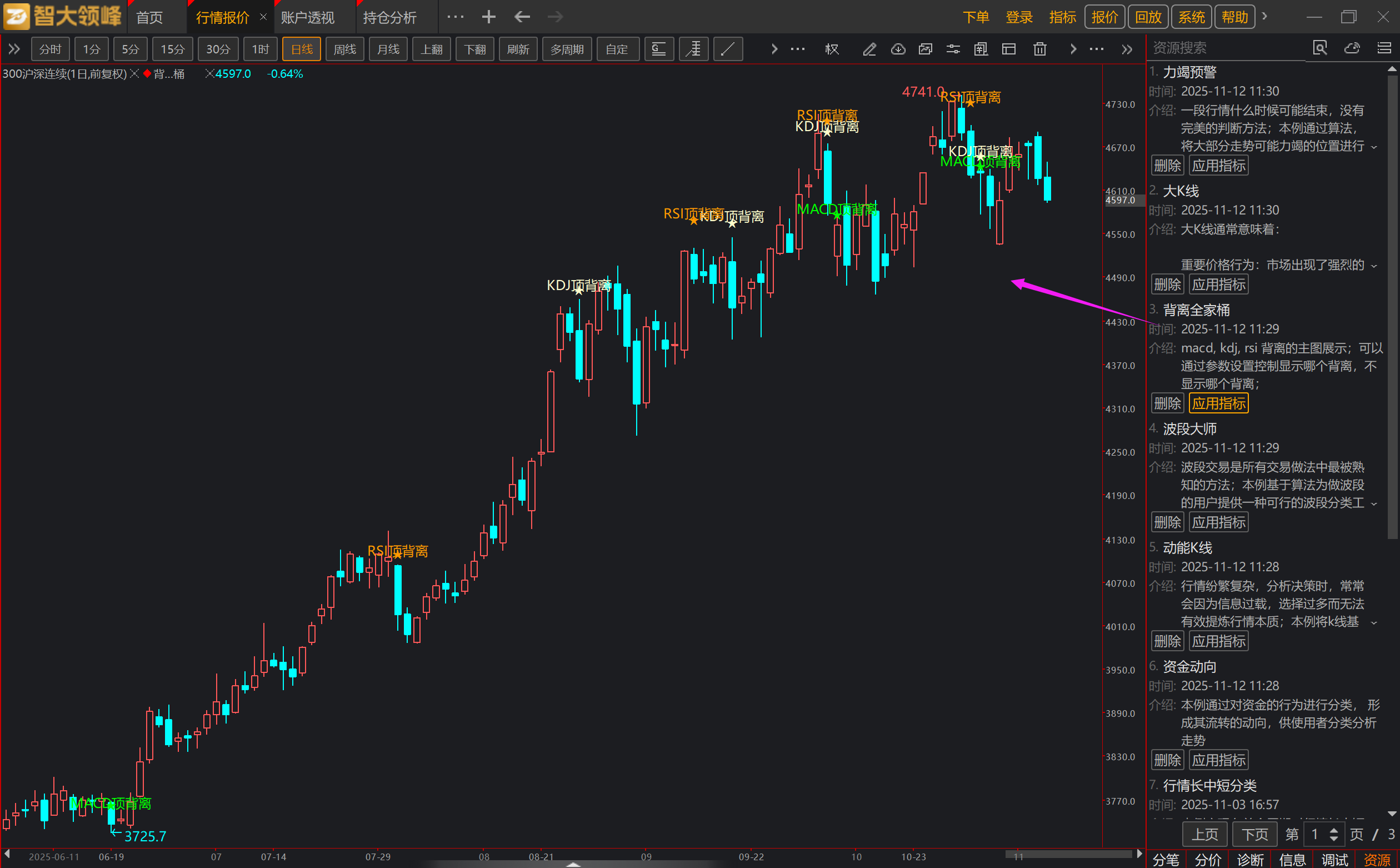Image resolution: width=1400 pixels, height=868 pixels.
Task: Click the 下页 pagination button
Action: click(1254, 834)
